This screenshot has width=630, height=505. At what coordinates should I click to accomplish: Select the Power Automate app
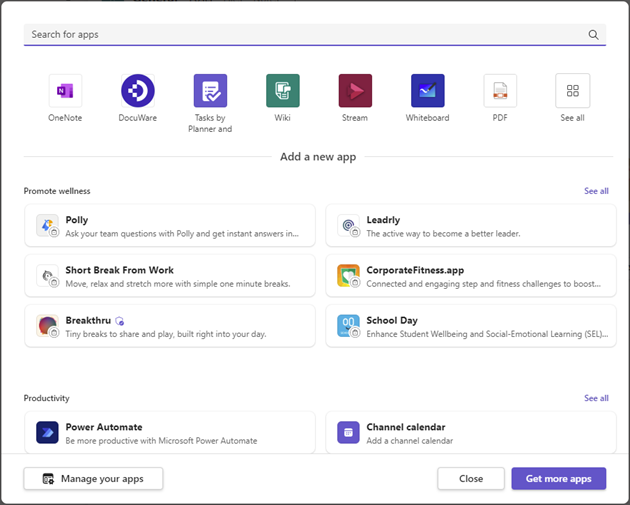tap(170, 432)
